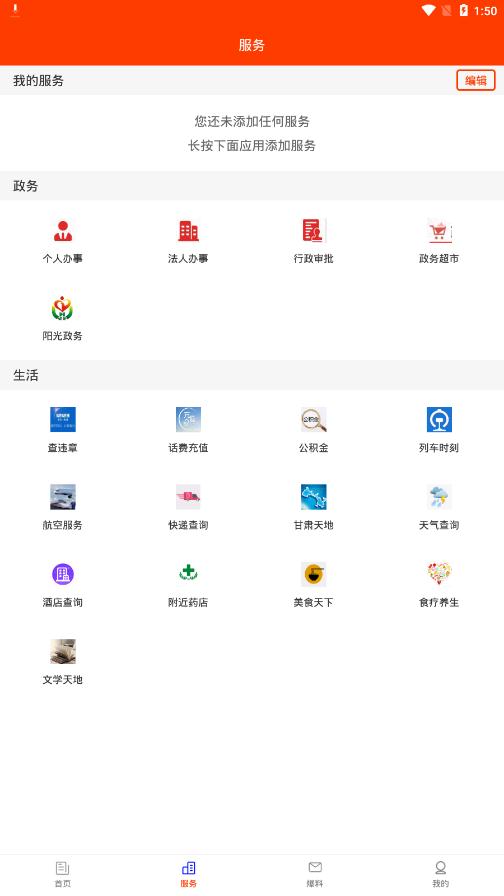The height and width of the screenshot is (896, 504).
Task: Open 话费充值 phone recharge icon
Action: (x=188, y=419)
